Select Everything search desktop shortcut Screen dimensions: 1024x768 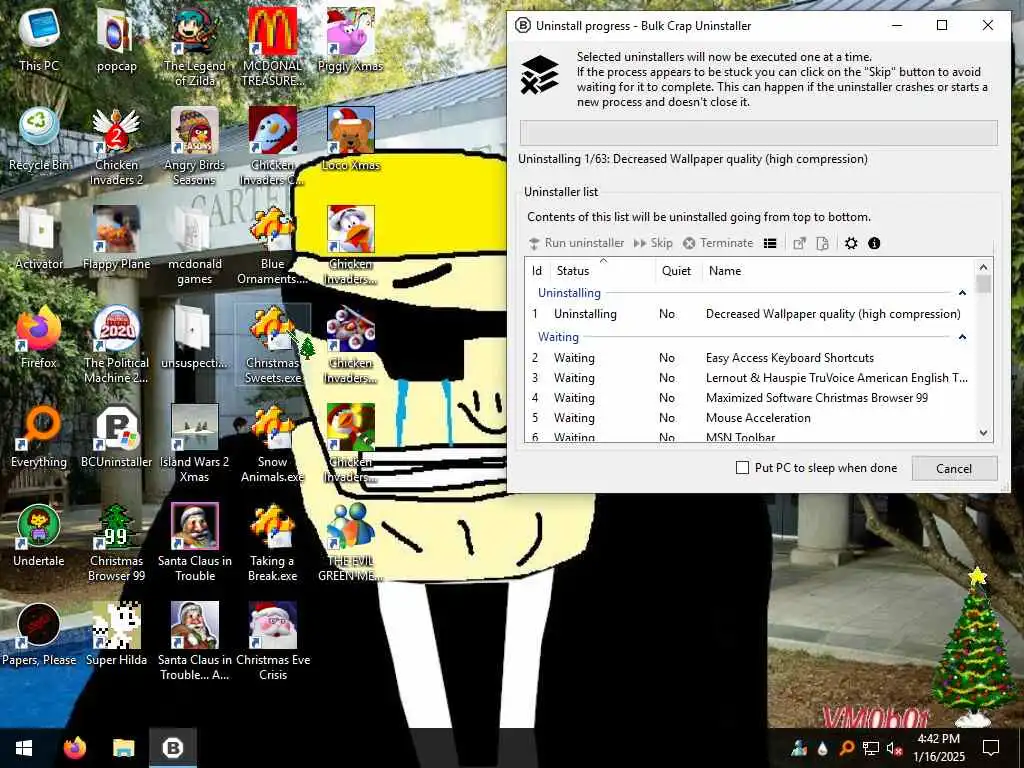[39, 436]
